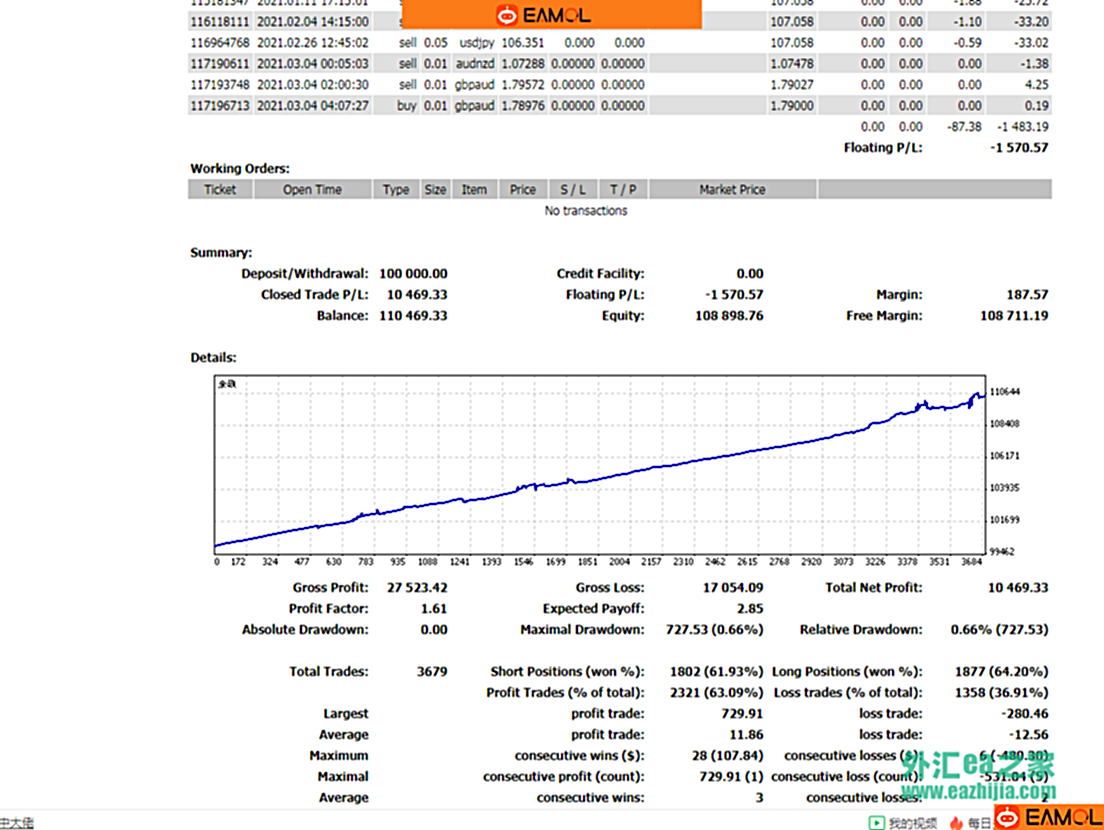Select ticket number 117196713
Viewport: 1104px width, 830px height.
click(x=220, y=106)
